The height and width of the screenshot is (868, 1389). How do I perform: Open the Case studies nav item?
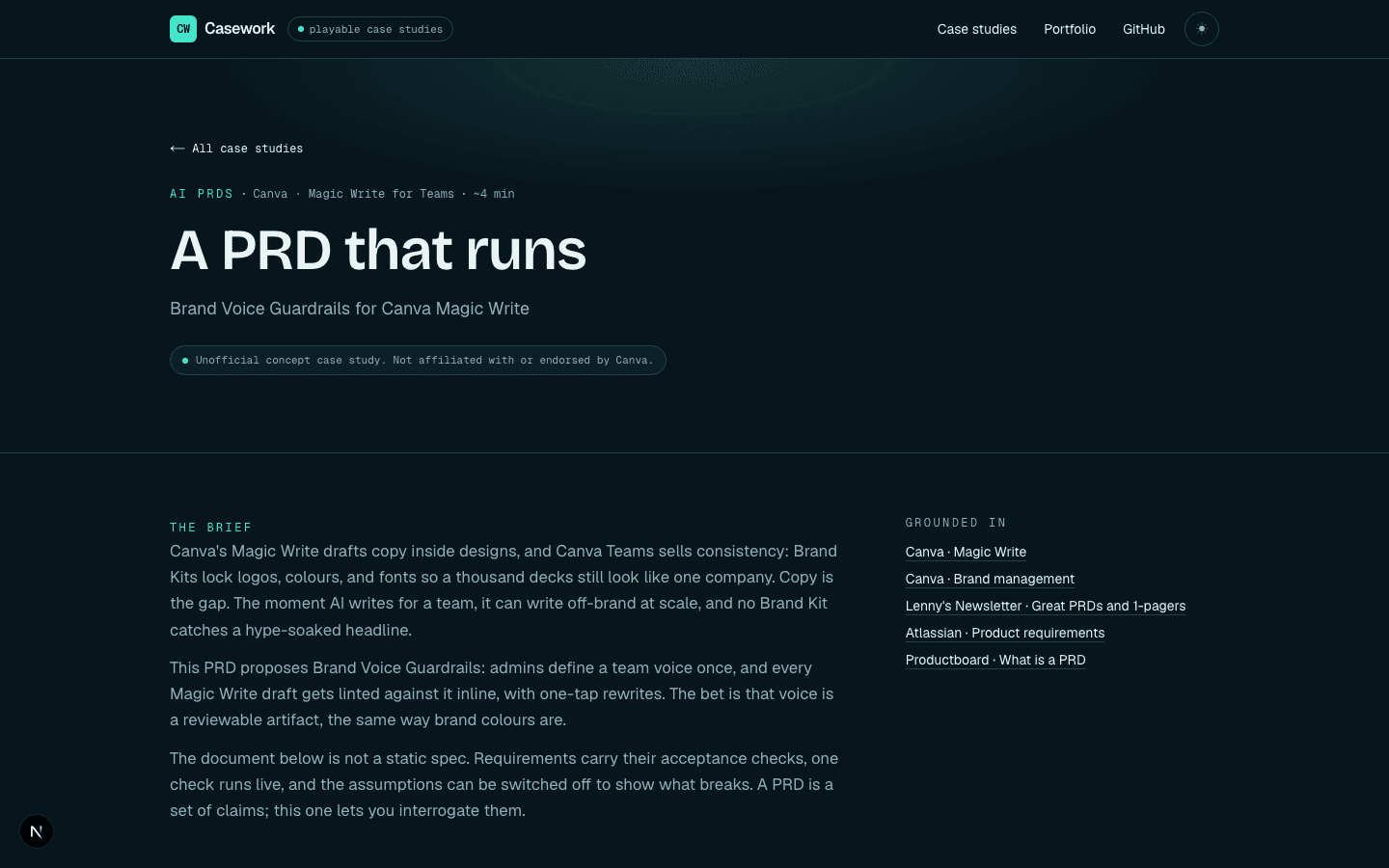[x=976, y=29]
